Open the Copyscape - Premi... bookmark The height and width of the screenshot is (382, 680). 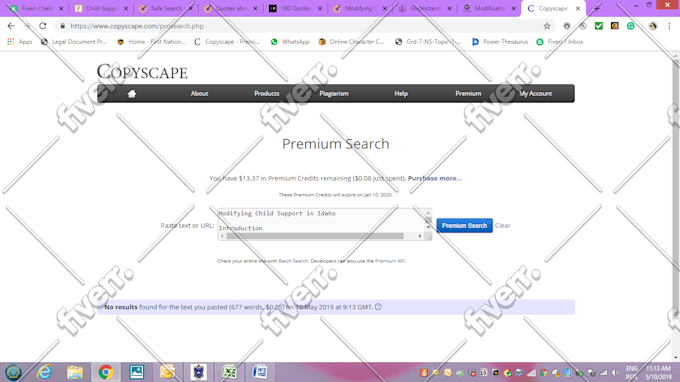pyautogui.click(x=227, y=42)
